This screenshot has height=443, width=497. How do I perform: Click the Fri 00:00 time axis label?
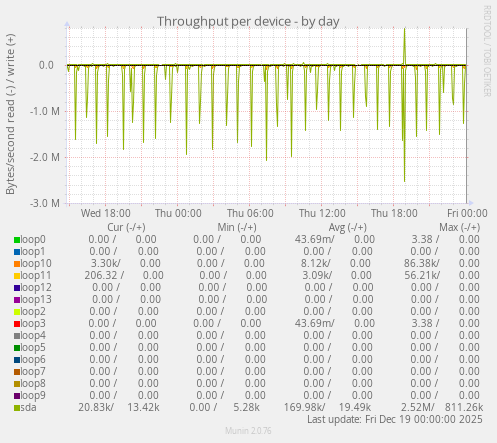[x=467, y=213]
